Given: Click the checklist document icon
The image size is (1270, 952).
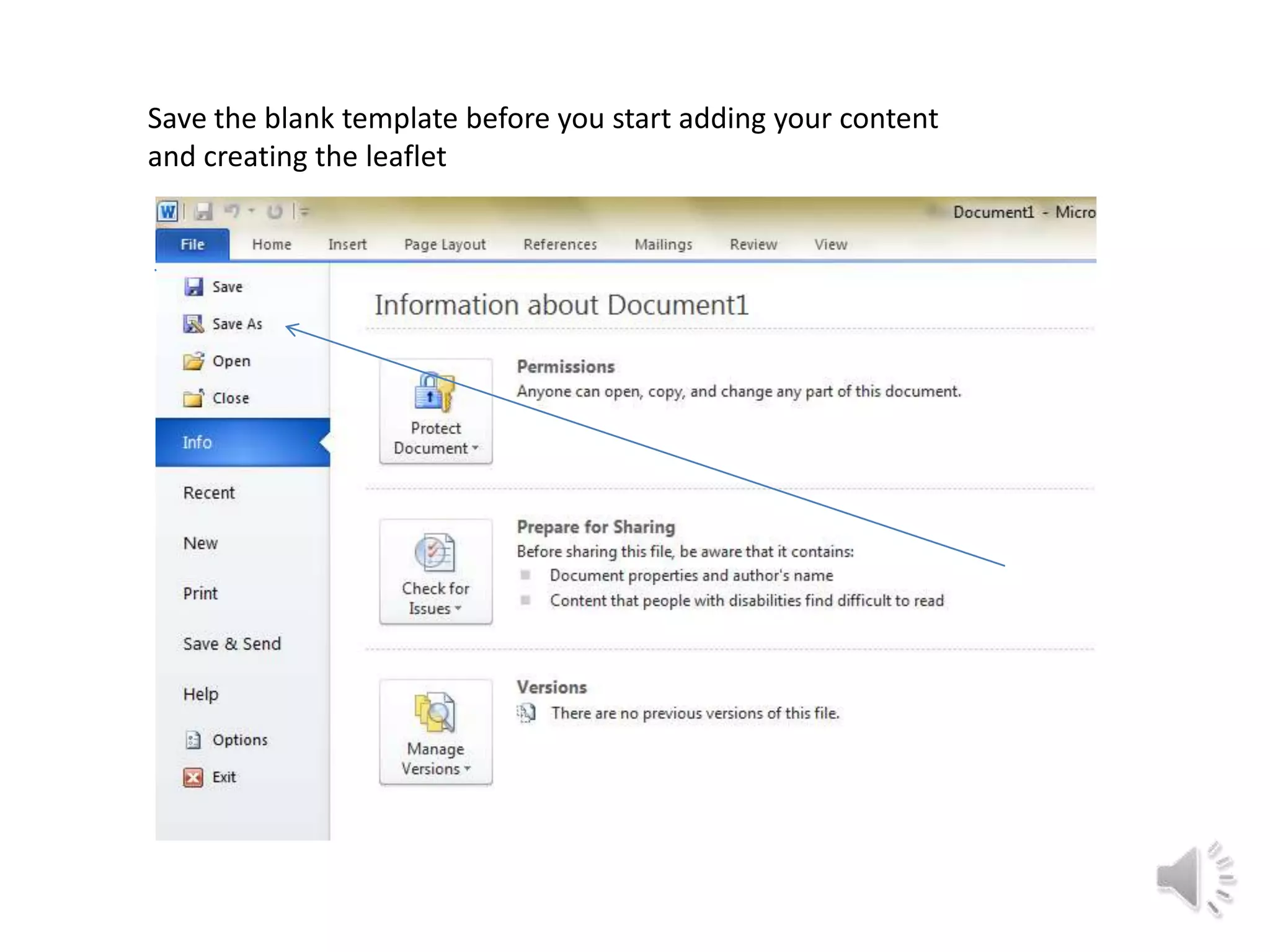Looking at the screenshot, I should (435, 552).
